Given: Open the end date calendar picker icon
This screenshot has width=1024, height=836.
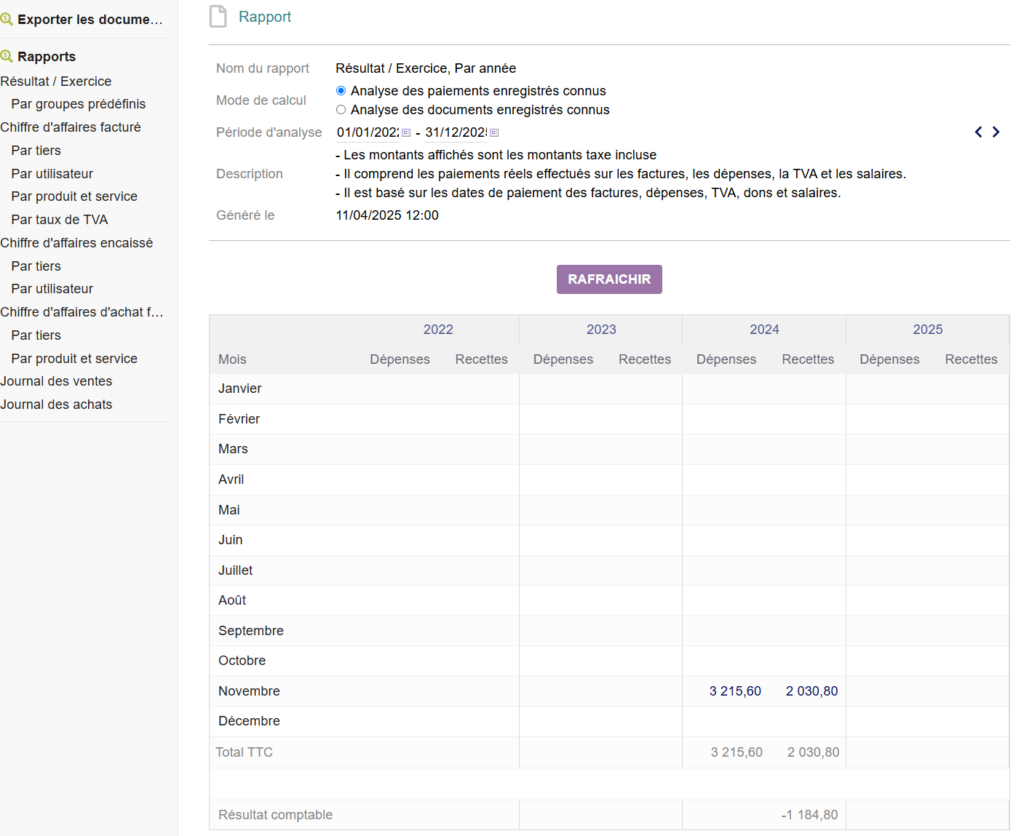Looking at the screenshot, I should pyautogui.click(x=494, y=132).
